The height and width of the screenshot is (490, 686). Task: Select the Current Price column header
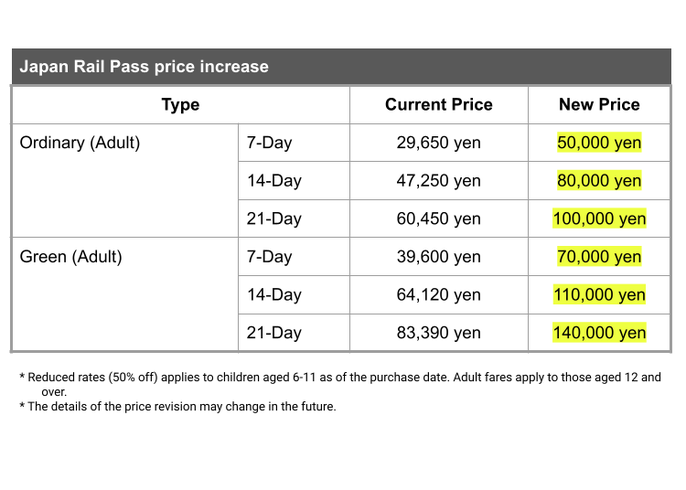(x=439, y=105)
